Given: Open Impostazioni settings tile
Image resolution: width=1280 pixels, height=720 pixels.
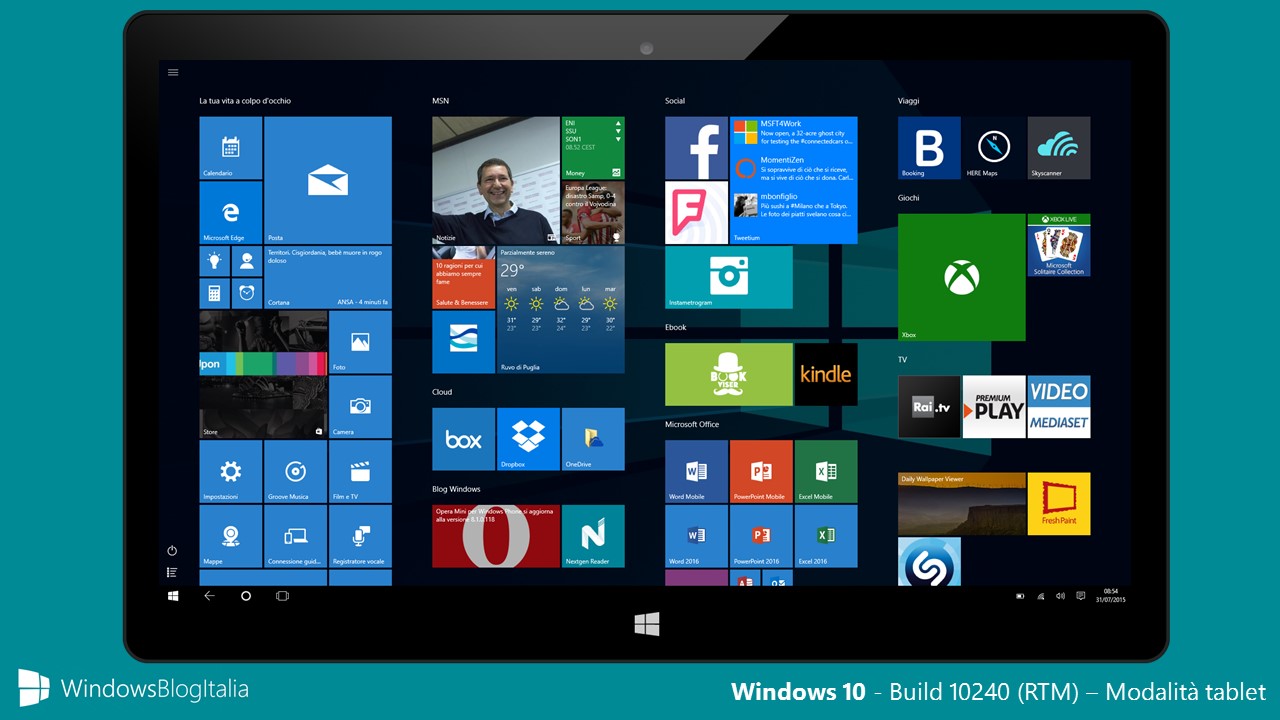Looking at the screenshot, I should (231, 471).
